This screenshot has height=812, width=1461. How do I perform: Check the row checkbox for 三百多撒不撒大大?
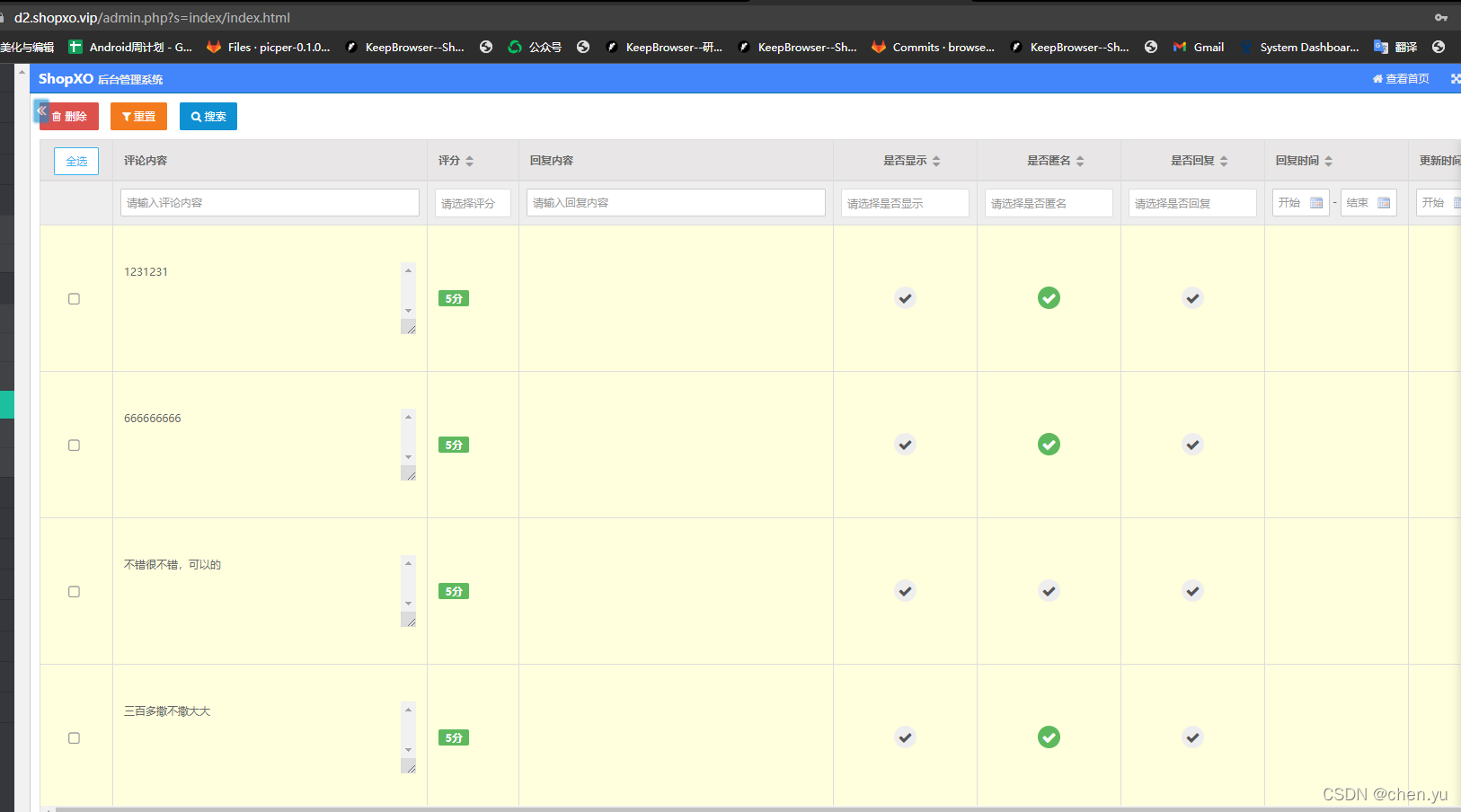pyautogui.click(x=75, y=738)
